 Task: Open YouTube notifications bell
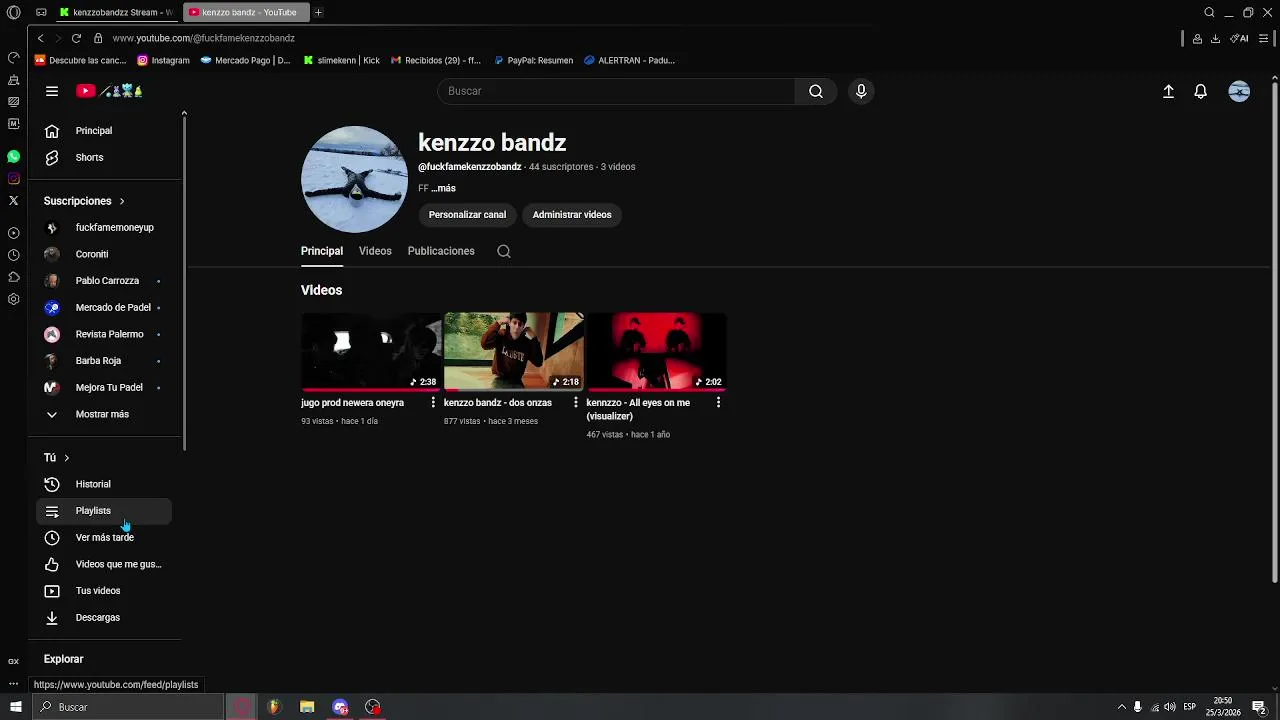[x=1201, y=91]
